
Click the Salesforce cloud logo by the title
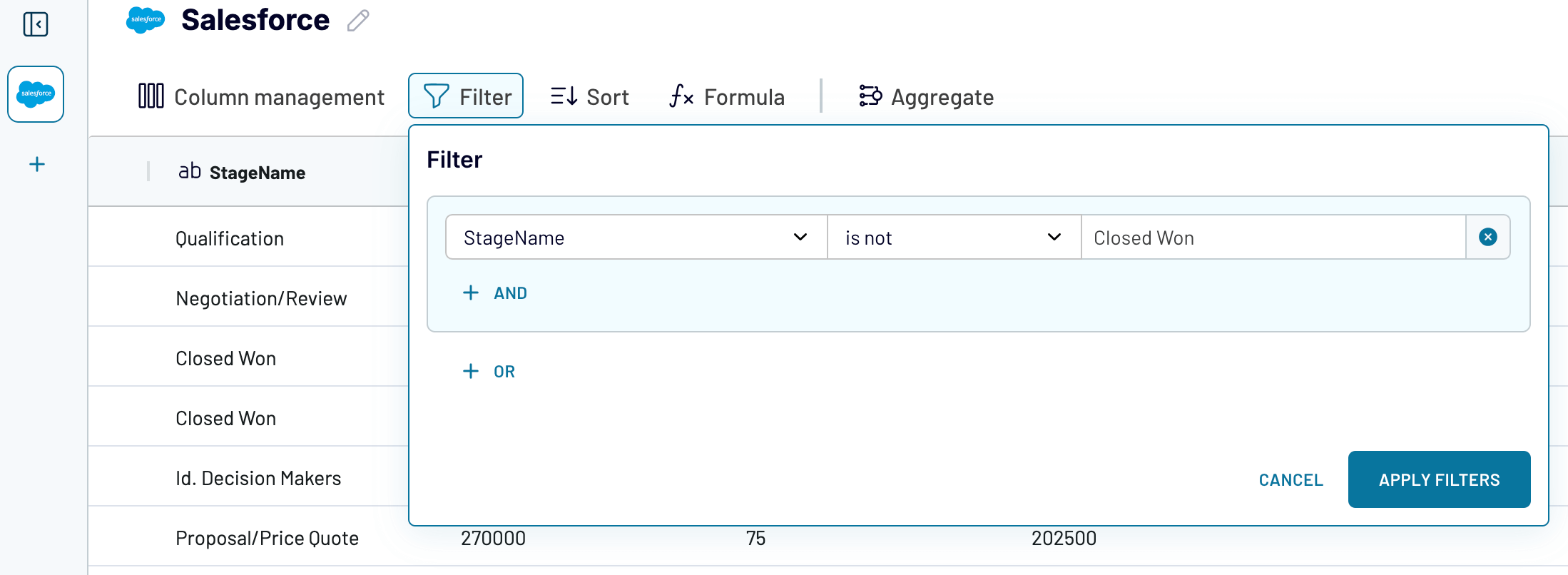(x=146, y=20)
